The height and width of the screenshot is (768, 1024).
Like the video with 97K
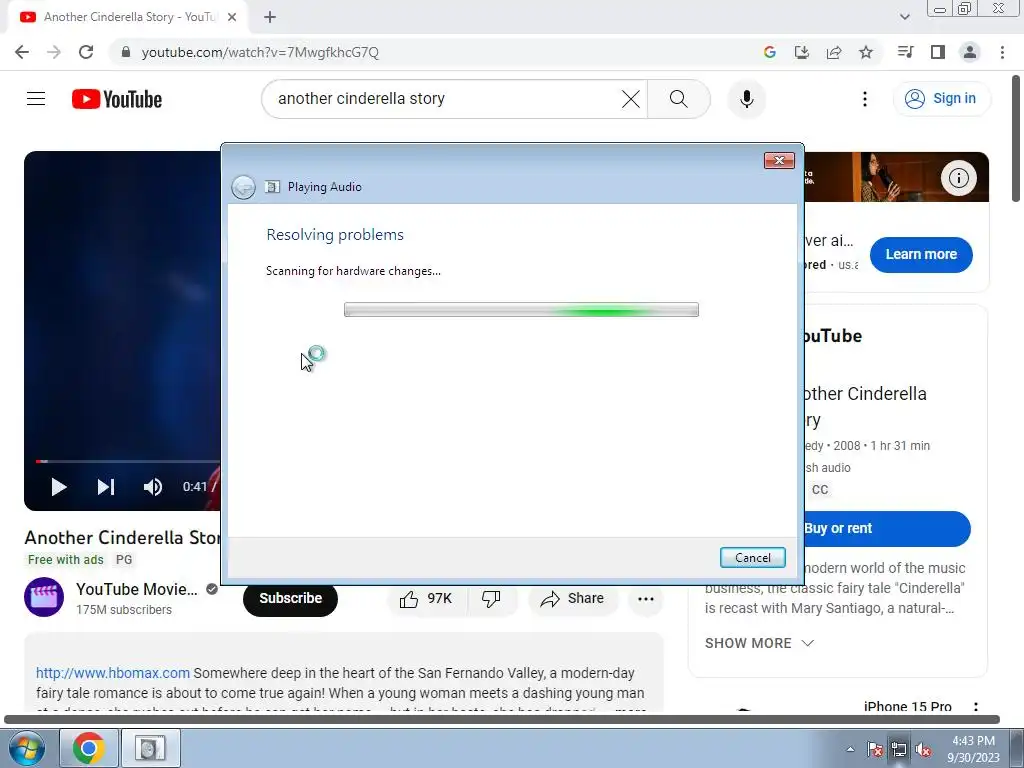point(426,599)
